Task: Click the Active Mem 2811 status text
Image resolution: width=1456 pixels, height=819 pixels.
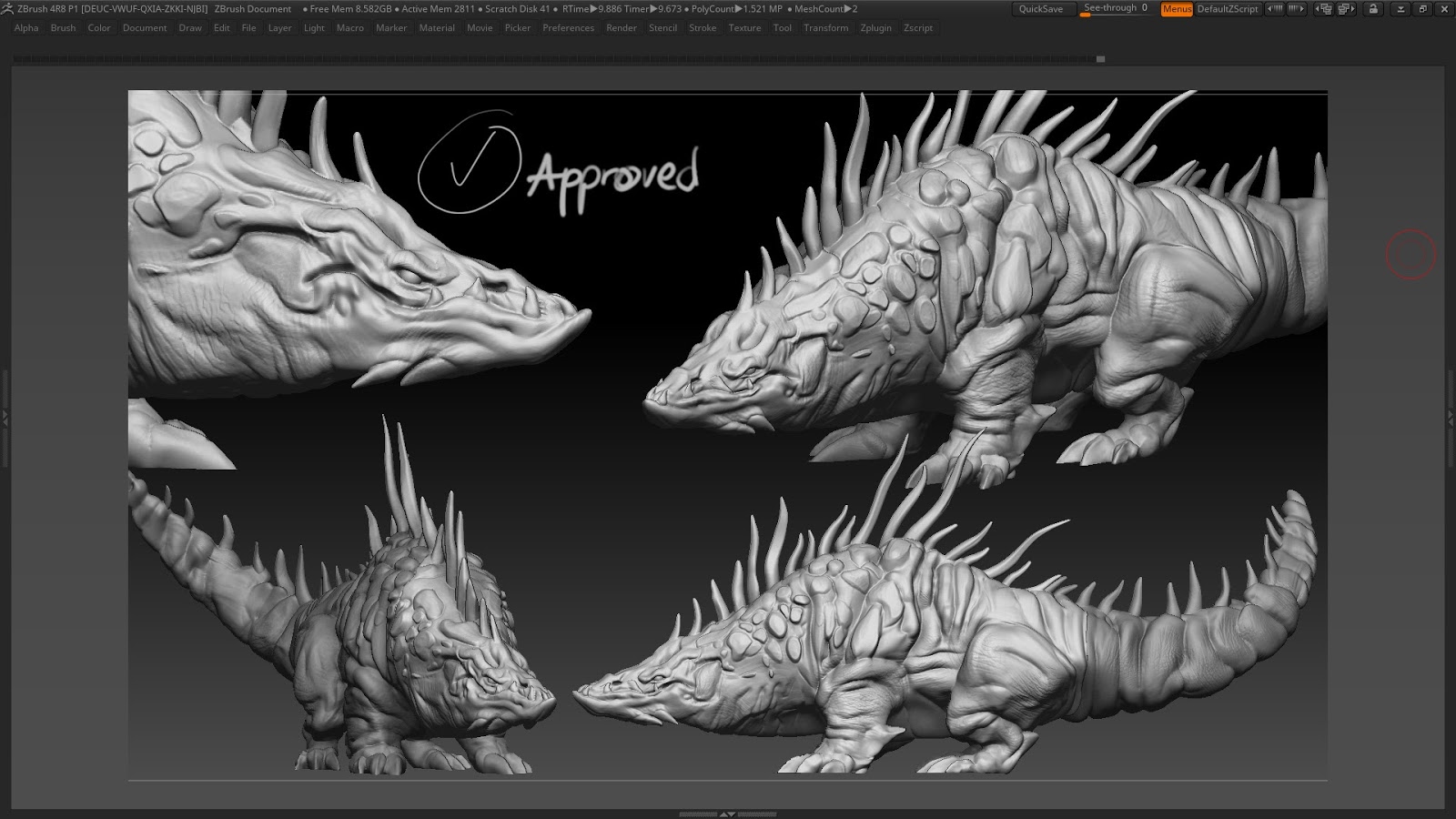Action: [439, 9]
